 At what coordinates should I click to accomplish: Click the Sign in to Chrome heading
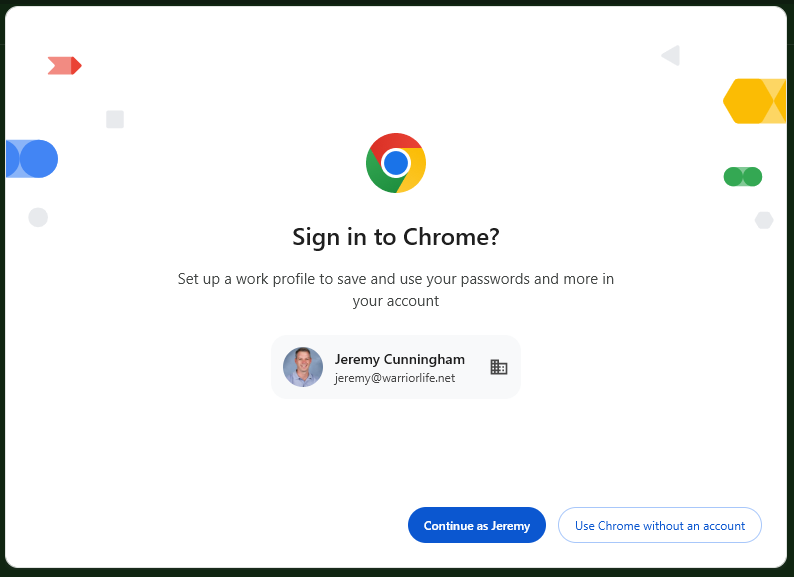click(x=396, y=237)
